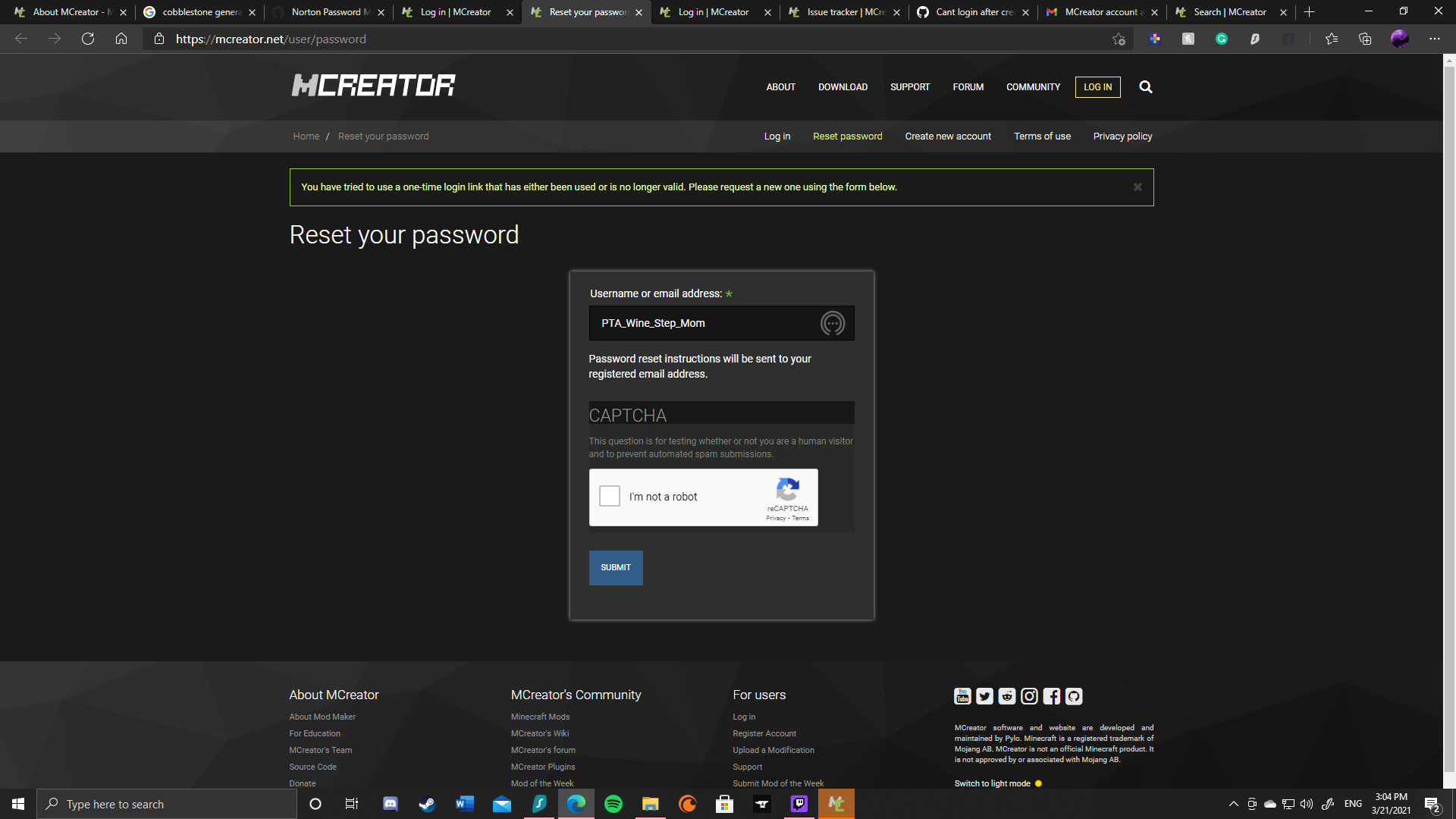Launch Discord from the taskbar

(x=390, y=804)
